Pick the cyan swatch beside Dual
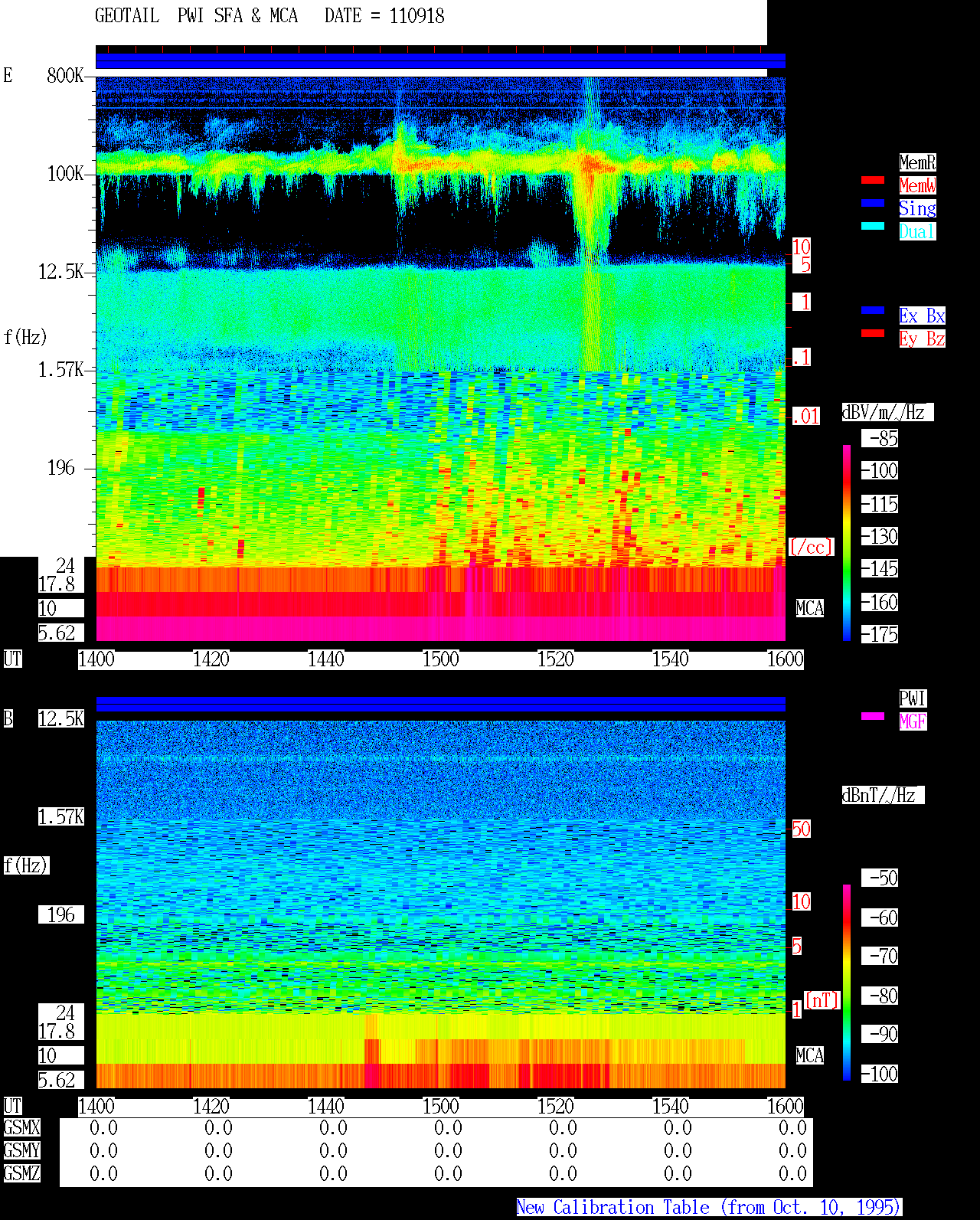 point(873,226)
